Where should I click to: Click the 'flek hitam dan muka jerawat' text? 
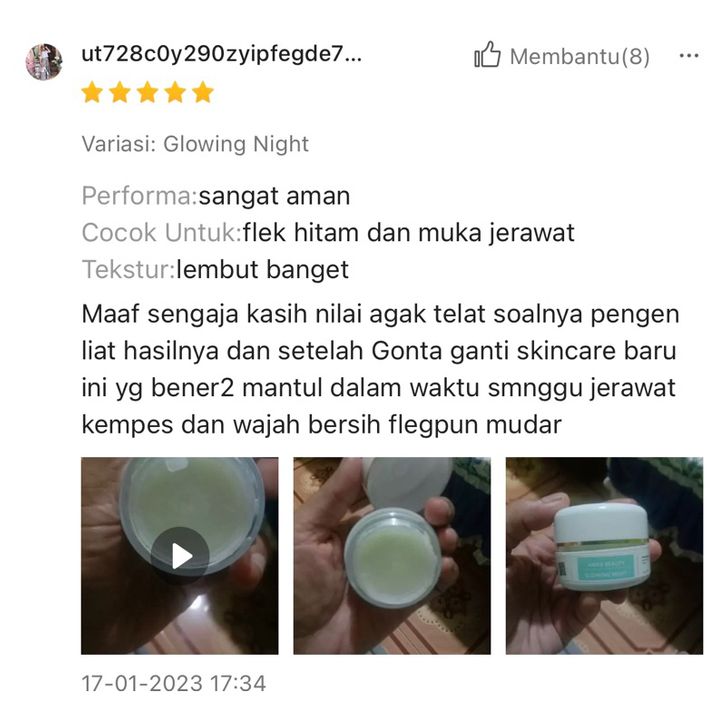(408, 232)
